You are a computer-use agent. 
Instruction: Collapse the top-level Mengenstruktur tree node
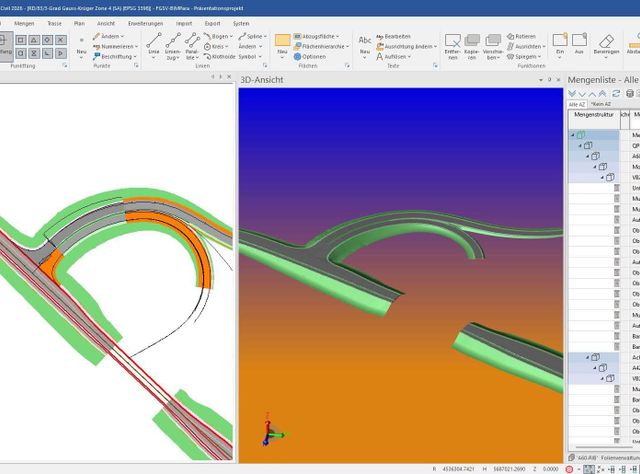point(573,135)
